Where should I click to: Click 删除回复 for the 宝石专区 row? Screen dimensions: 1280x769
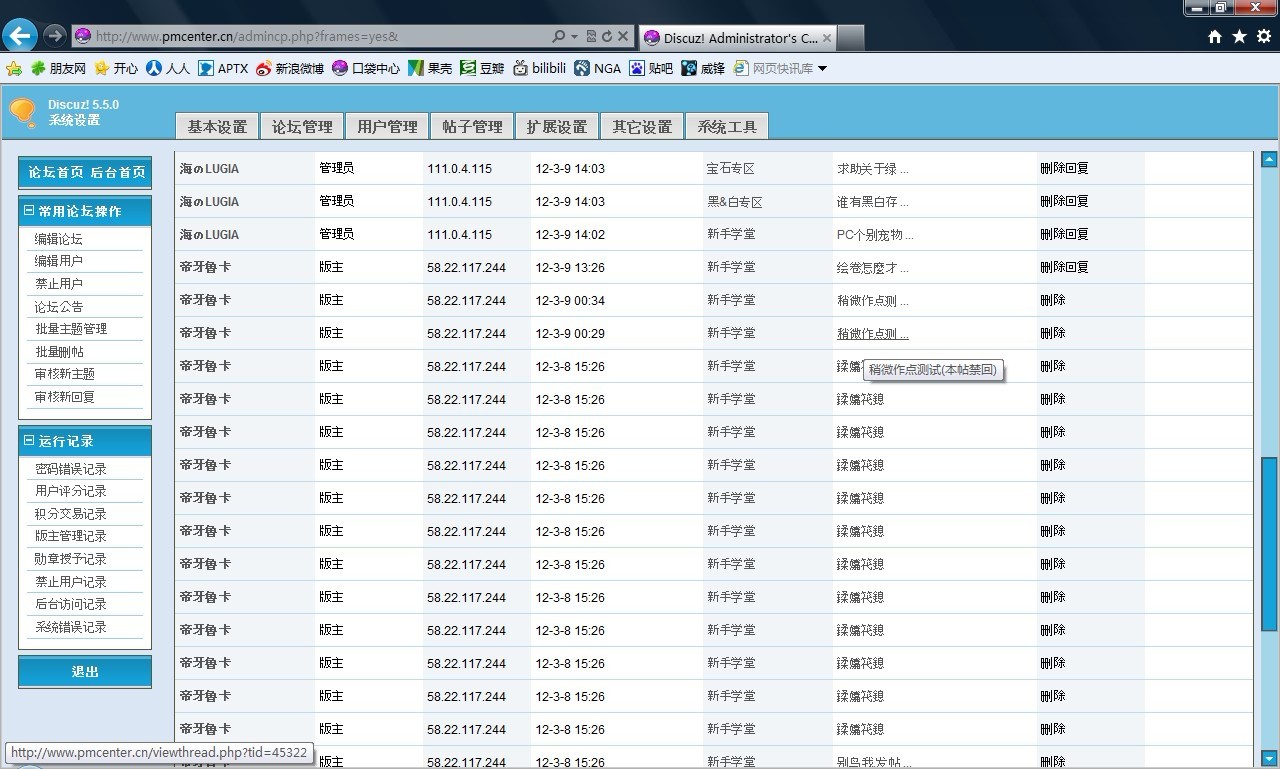pos(1064,168)
